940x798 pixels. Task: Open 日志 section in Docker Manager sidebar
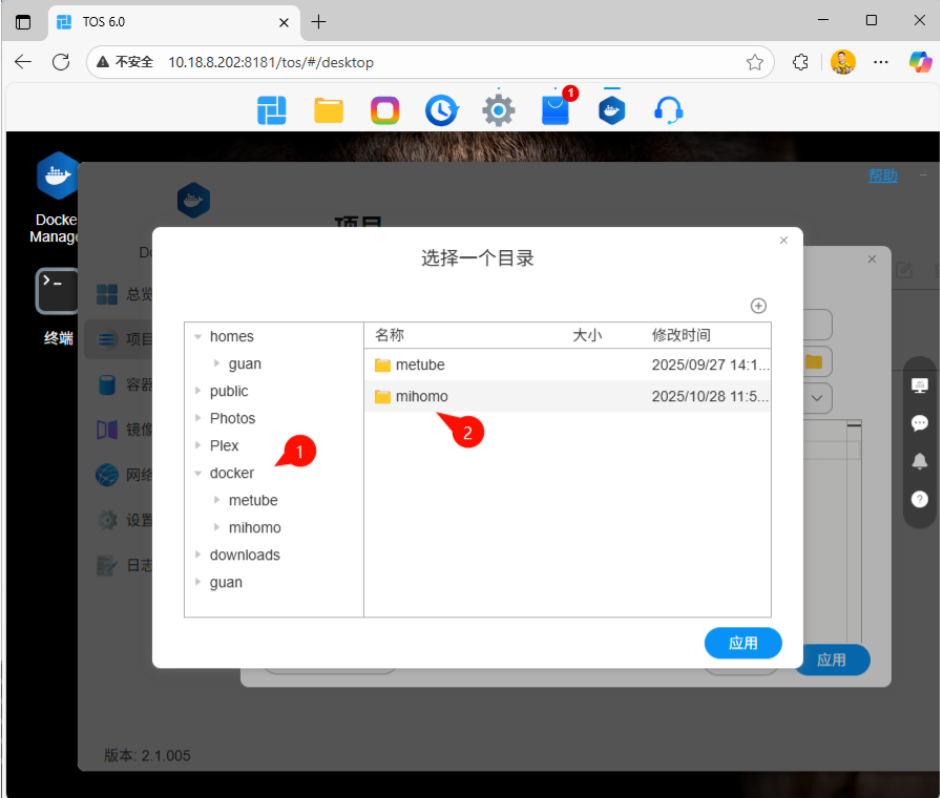point(125,565)
